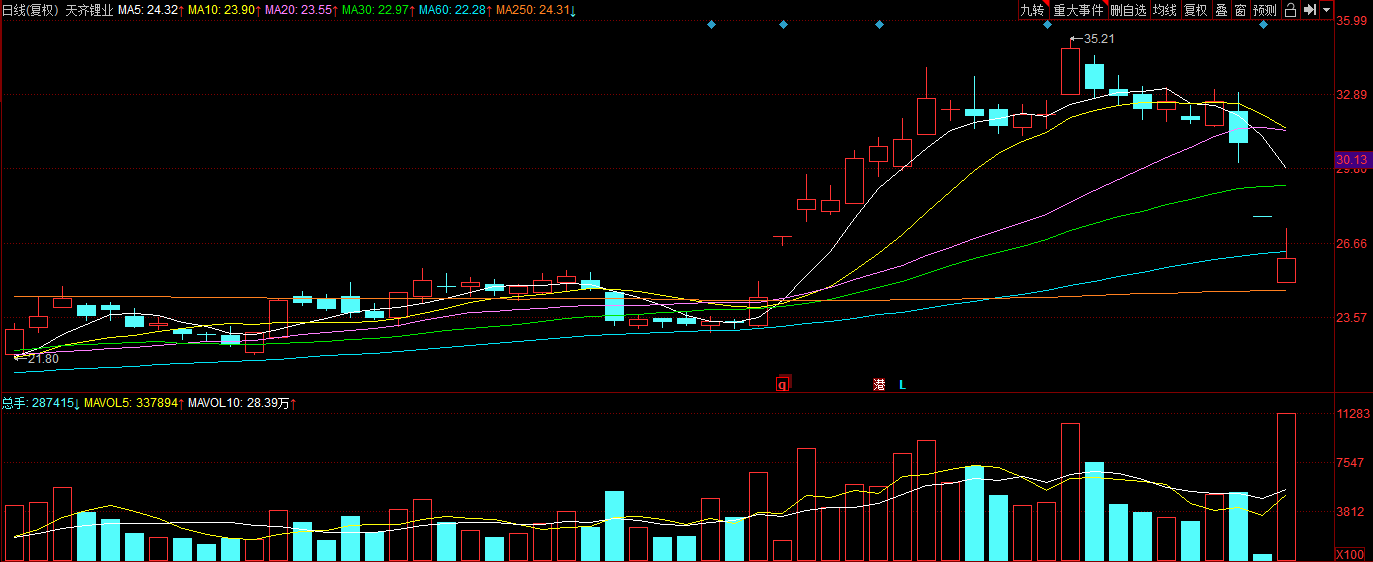Select the MA5: 24.32 indicator label
The height and width of the screenshot is (562, 1373).
(x=148, y=10)
